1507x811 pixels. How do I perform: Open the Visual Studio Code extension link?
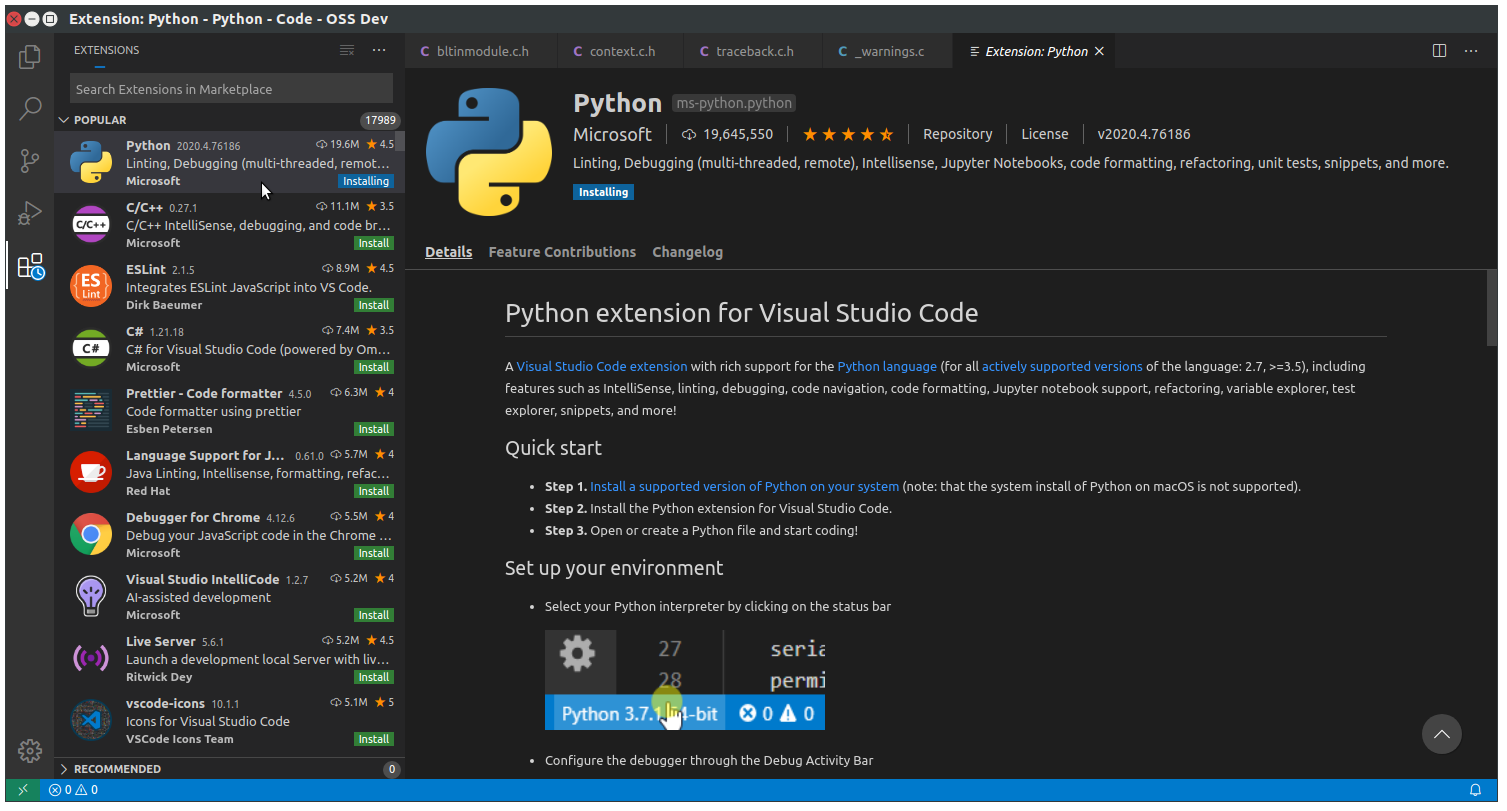[602, 366]
